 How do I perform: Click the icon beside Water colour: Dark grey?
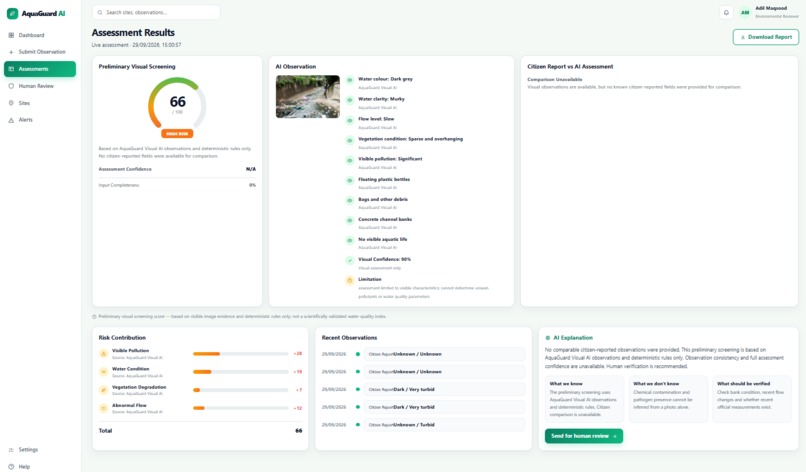click(x=350, y=80)
